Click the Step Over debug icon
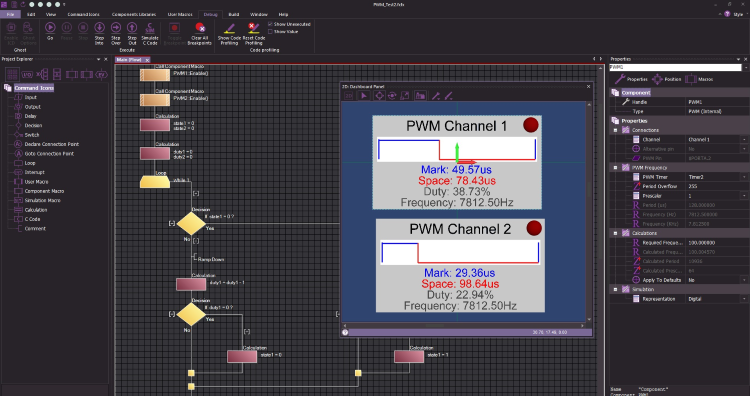The width and height of the screenshot is (750, 396). click(x=116, y=33)
